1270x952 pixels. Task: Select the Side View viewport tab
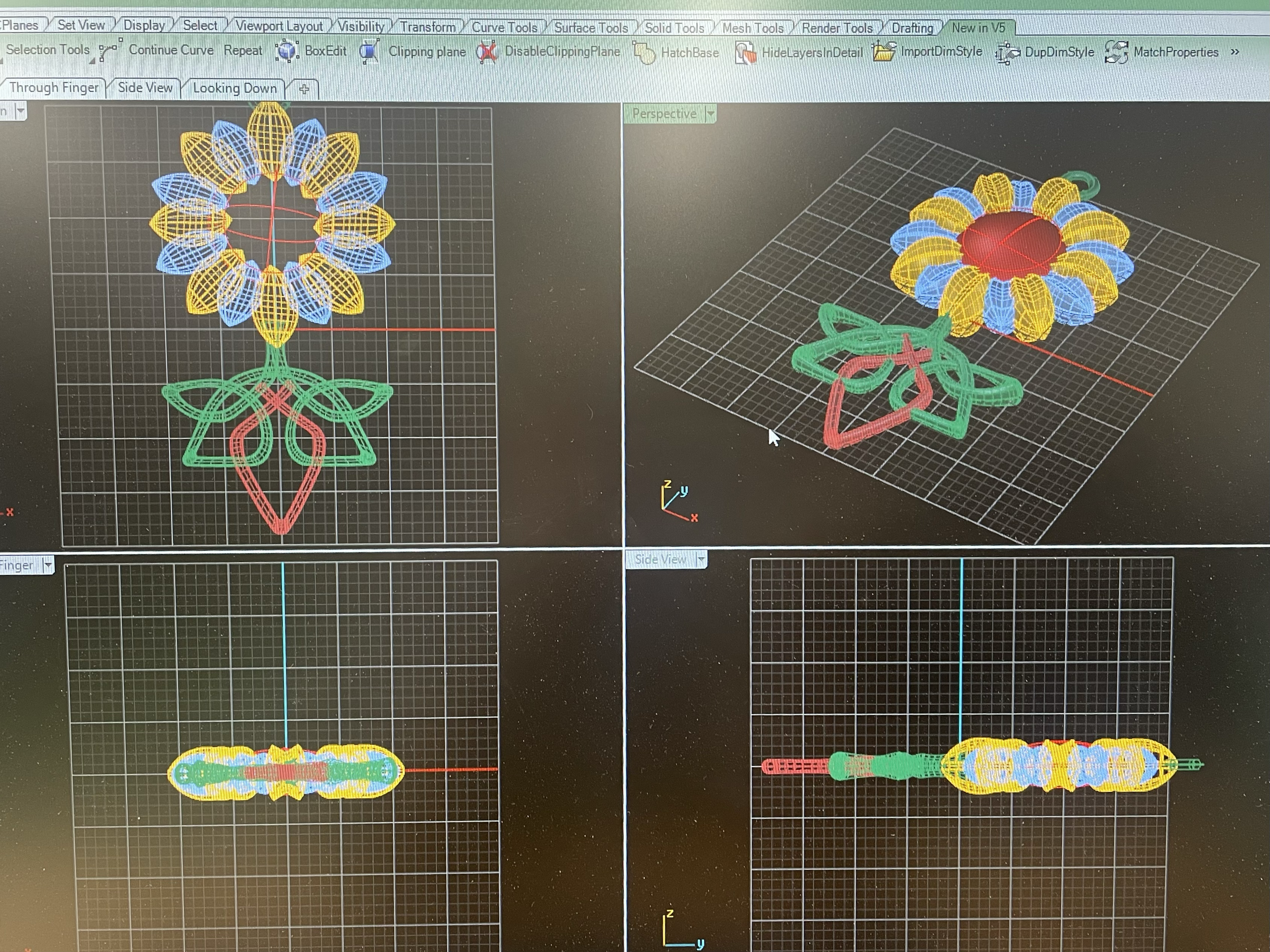pos(145,87)
